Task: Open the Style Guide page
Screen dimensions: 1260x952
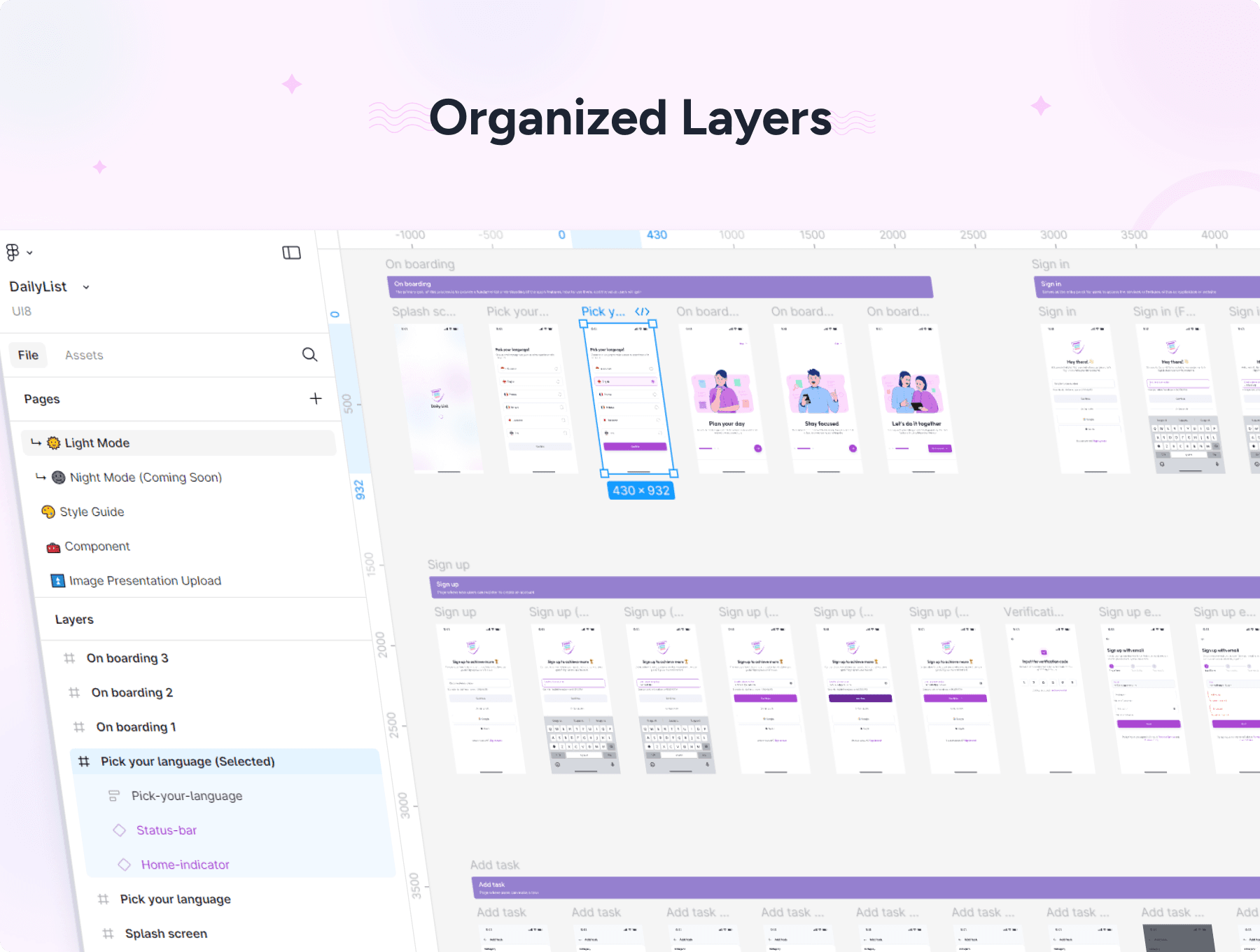Action: pyautogui.click(x=92, y=512)
